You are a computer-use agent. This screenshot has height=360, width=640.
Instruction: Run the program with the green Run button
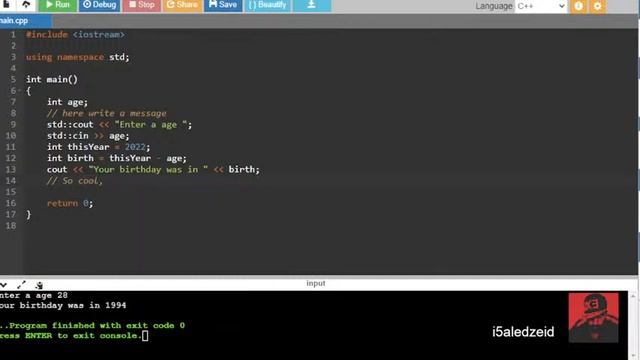[58, 5]
